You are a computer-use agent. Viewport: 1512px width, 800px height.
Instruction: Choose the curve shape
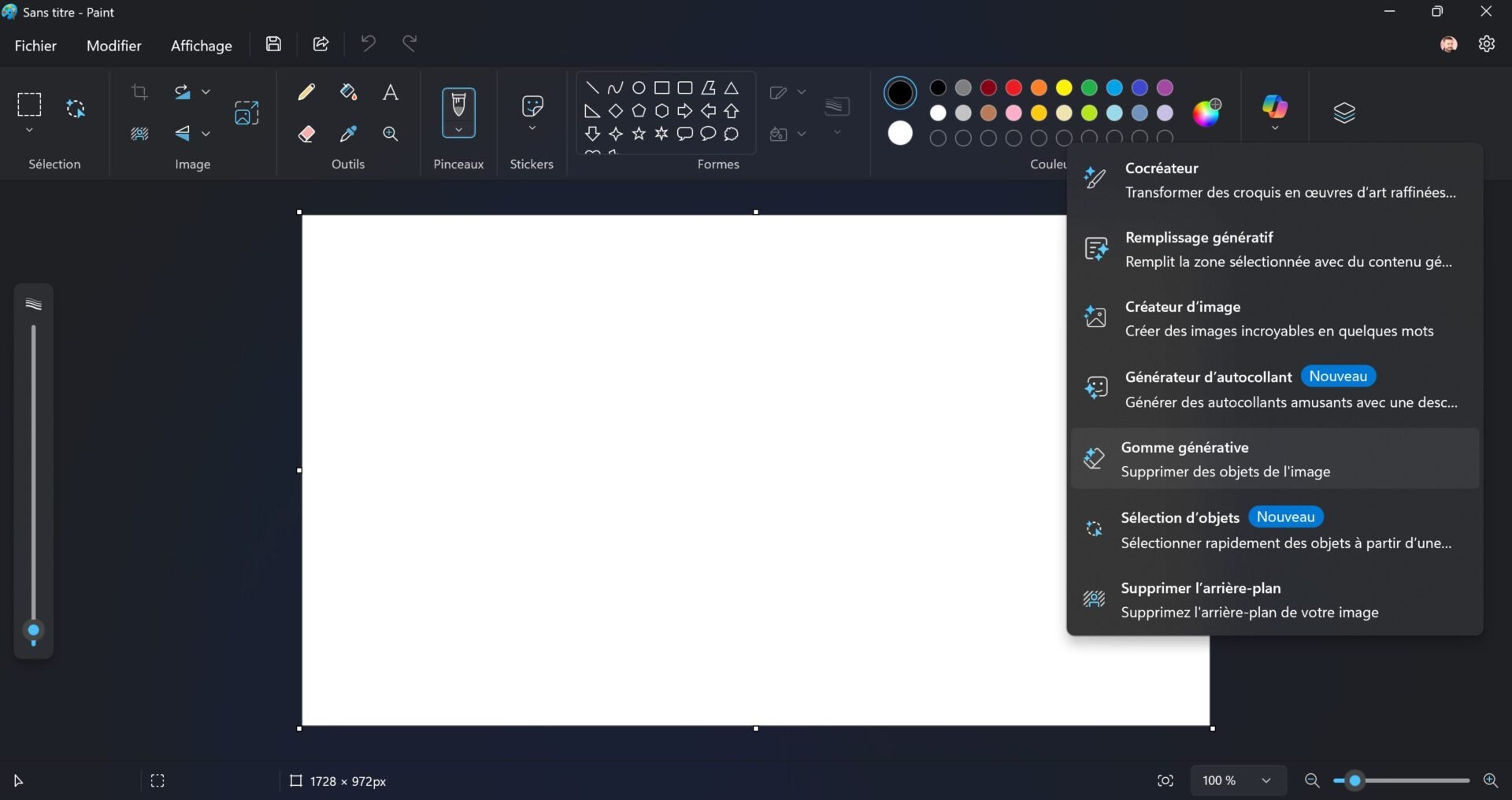pos(615,88)
